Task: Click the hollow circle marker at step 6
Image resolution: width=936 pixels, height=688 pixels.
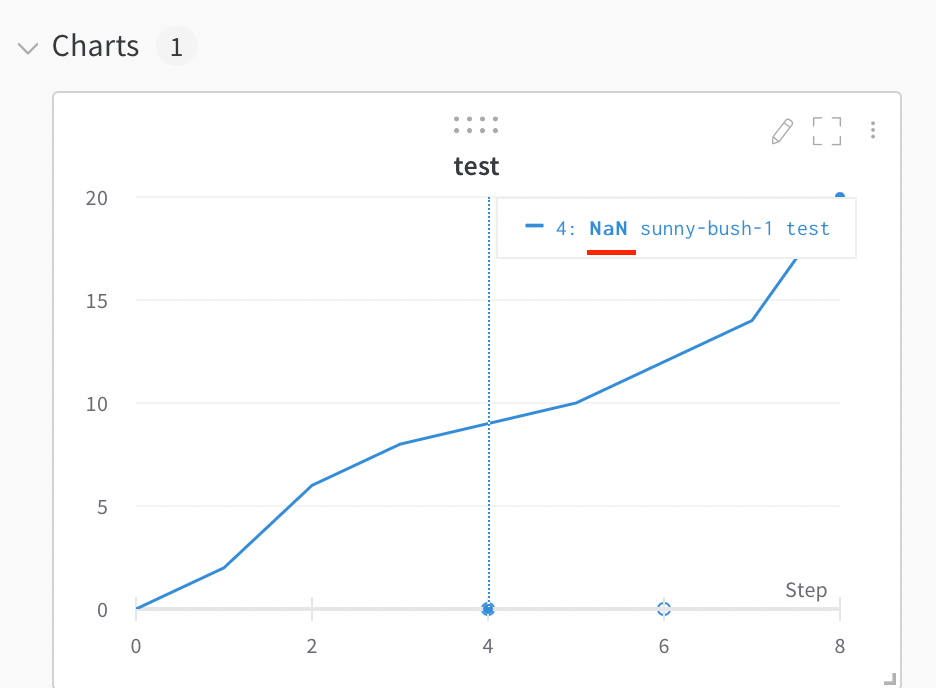Action: [663, 609]
